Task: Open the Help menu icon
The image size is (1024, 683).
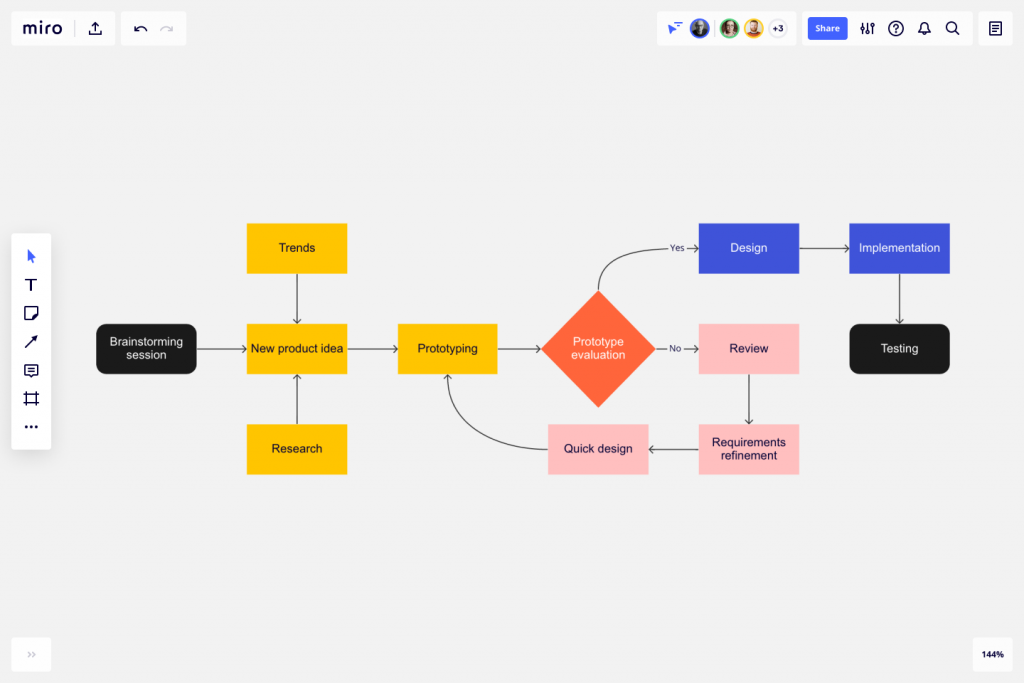Action: [x=895, y=28]
